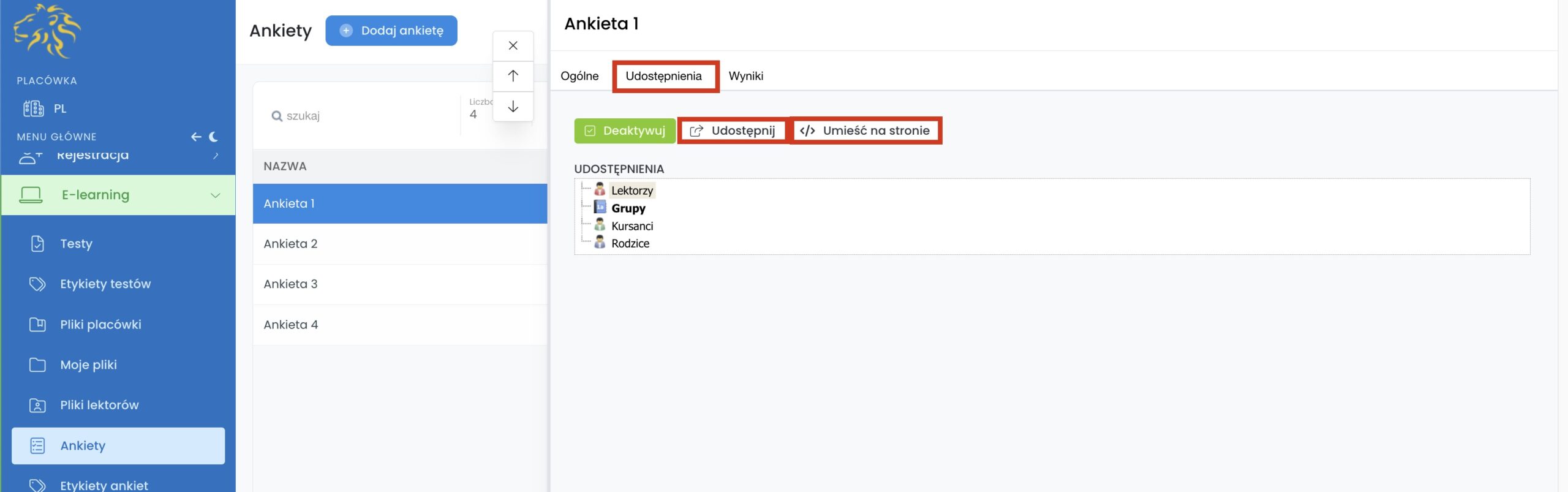This screenshot has height=492, width=1568.
Task: Open Pliki lektorów section
Action: pos(99,405)
